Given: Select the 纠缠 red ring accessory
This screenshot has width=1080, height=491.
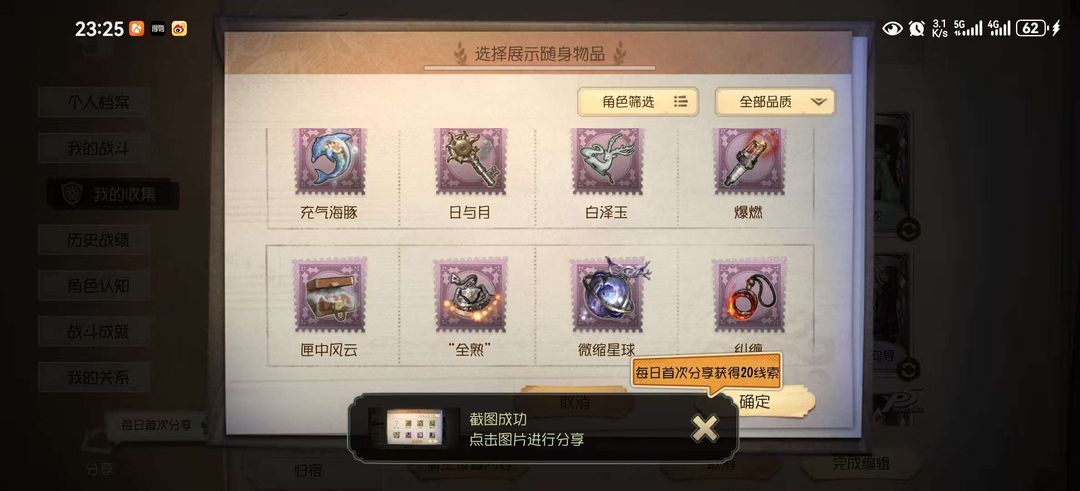Looking at the screenshot, I should coord(749,294).
